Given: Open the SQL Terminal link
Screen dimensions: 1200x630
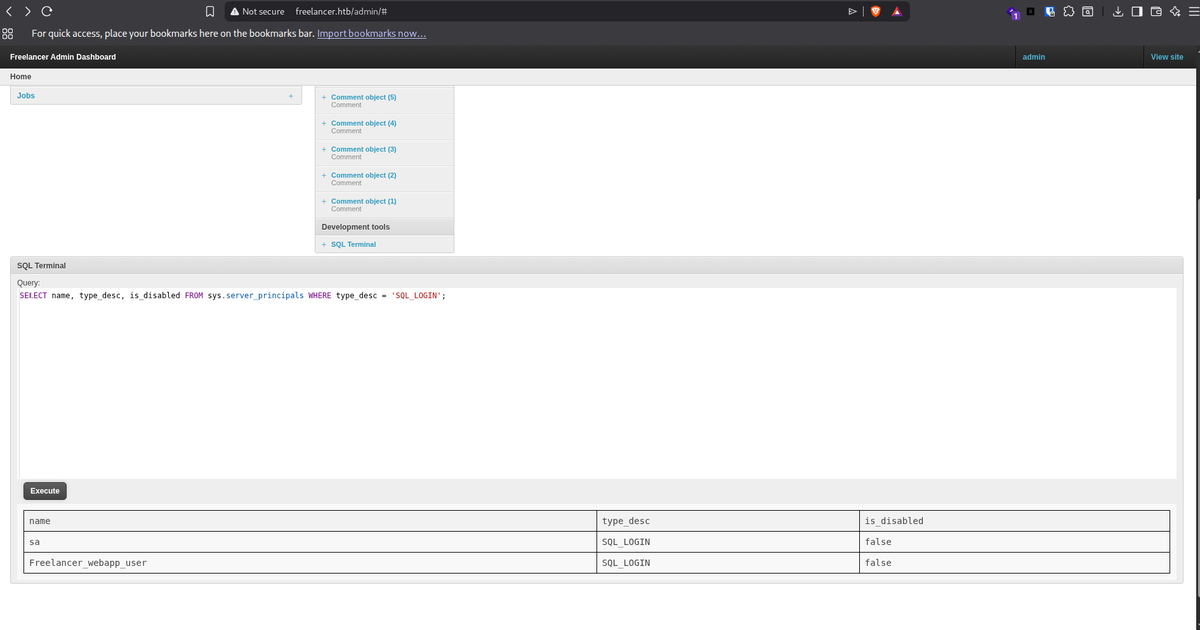Looking at the screenshot, I should tap(353, 244).
